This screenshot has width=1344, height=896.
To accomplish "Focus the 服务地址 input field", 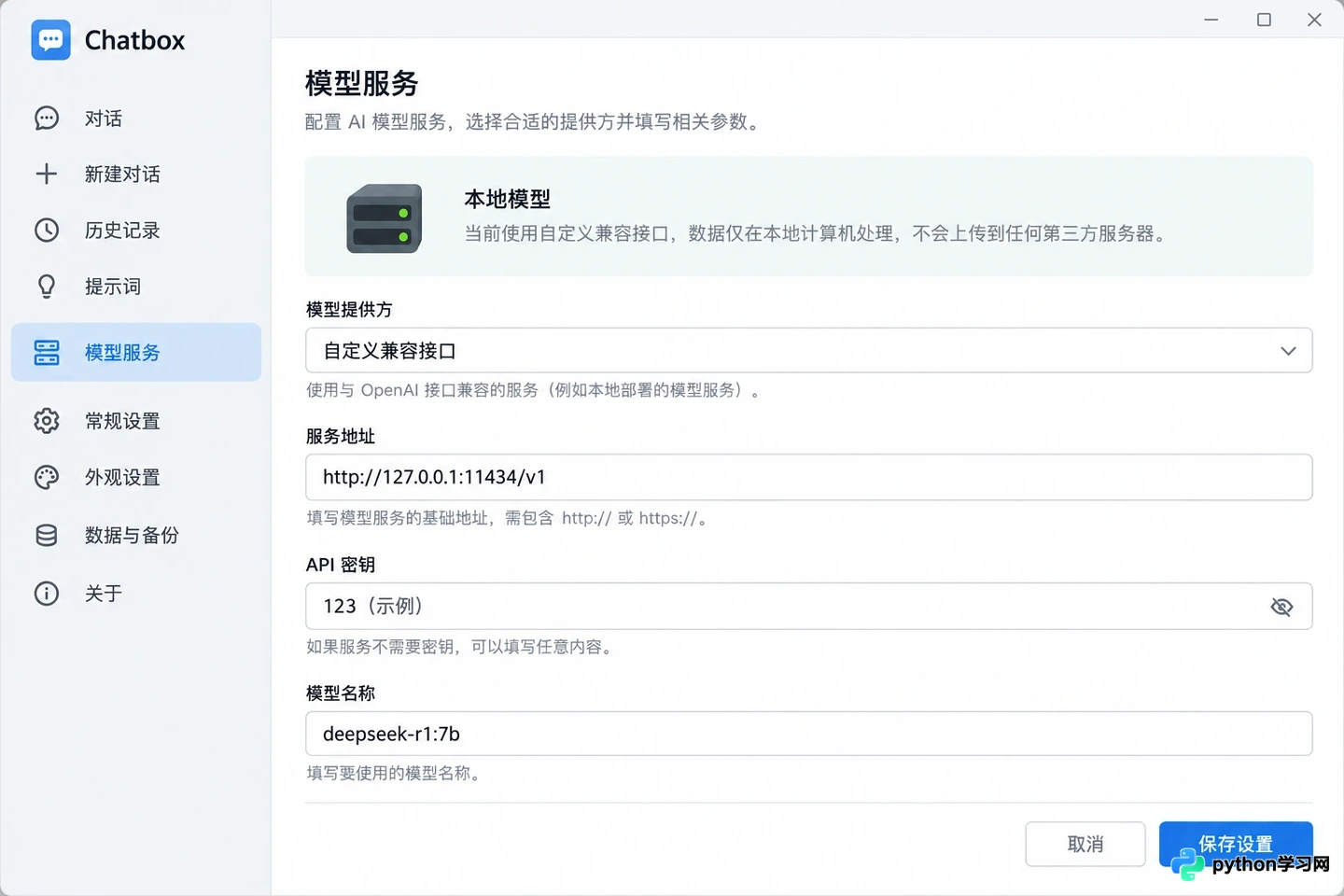I will pyautogui.click(x=808, y=477).
